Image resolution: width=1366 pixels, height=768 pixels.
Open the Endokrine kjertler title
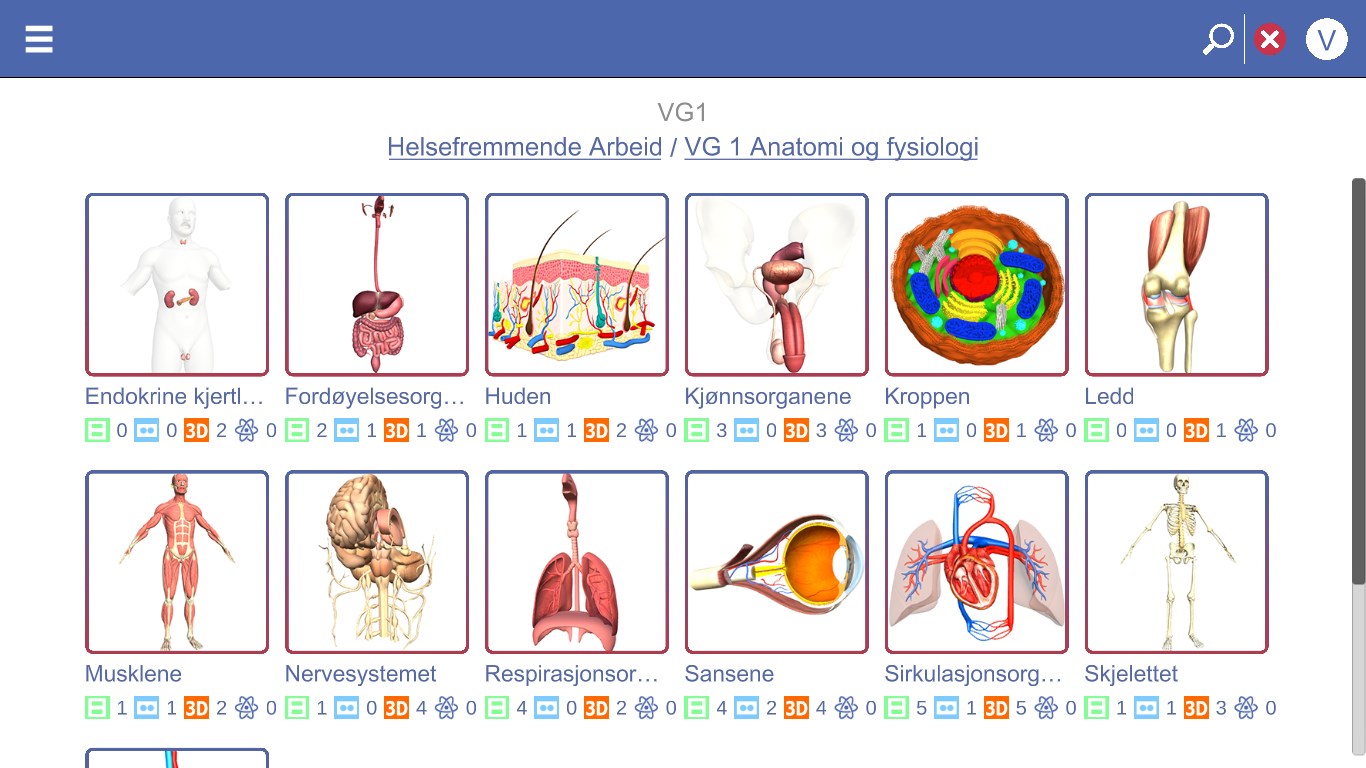(x=175, y=396)
